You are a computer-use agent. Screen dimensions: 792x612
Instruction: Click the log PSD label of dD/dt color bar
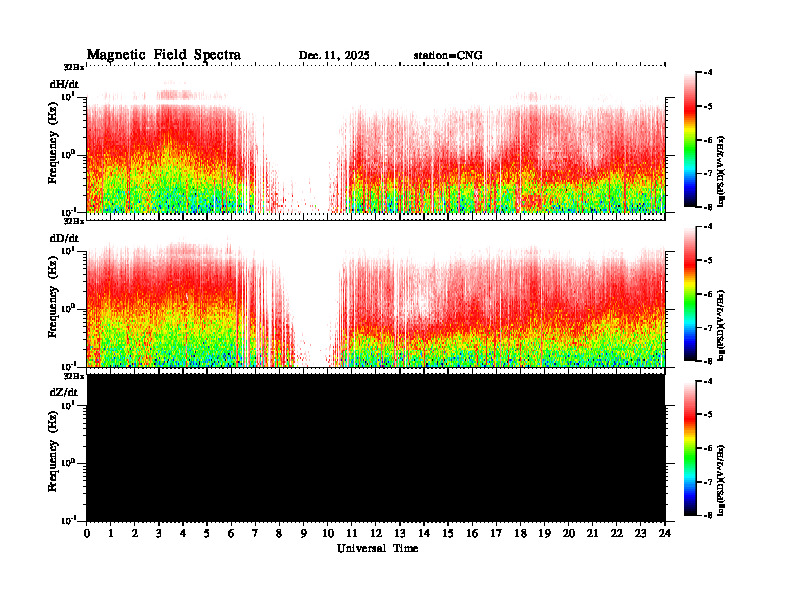coord(722,325)
